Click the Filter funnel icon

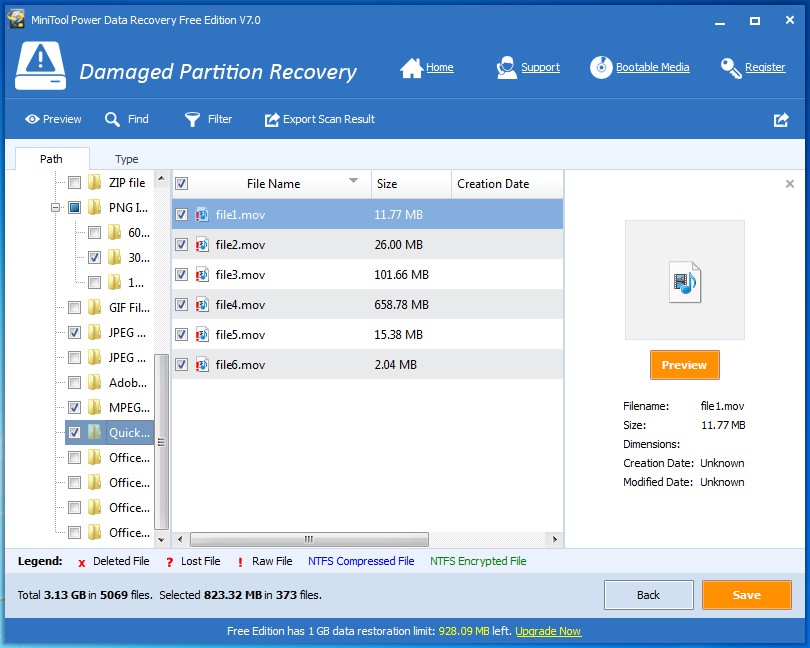tap(192, 119)
